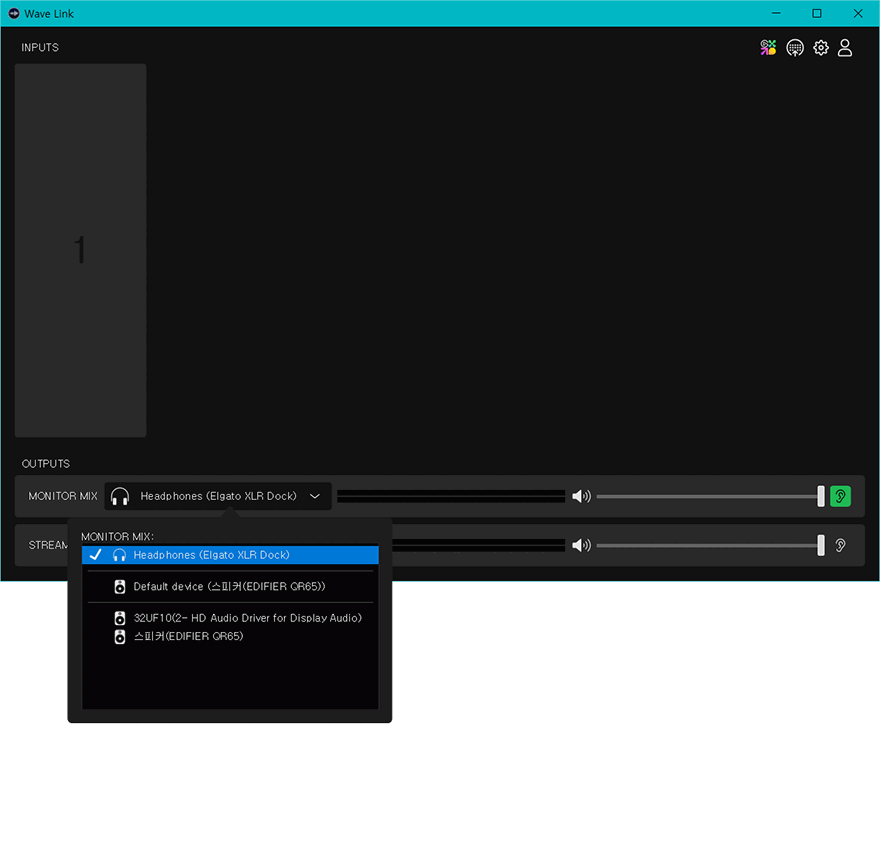Toggle the green Monitor Mix ear listen button
880x847 pixels.
point(840,496)
